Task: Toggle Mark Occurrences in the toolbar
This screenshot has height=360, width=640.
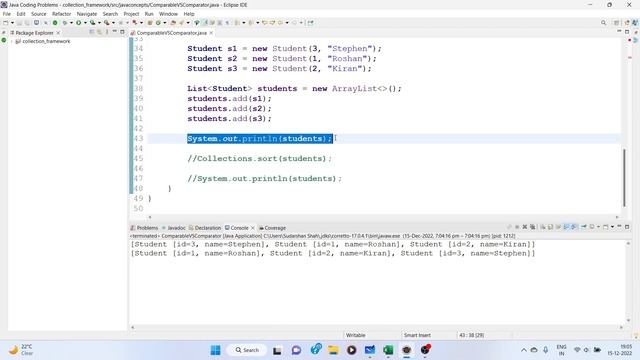Action: [205, 23]
